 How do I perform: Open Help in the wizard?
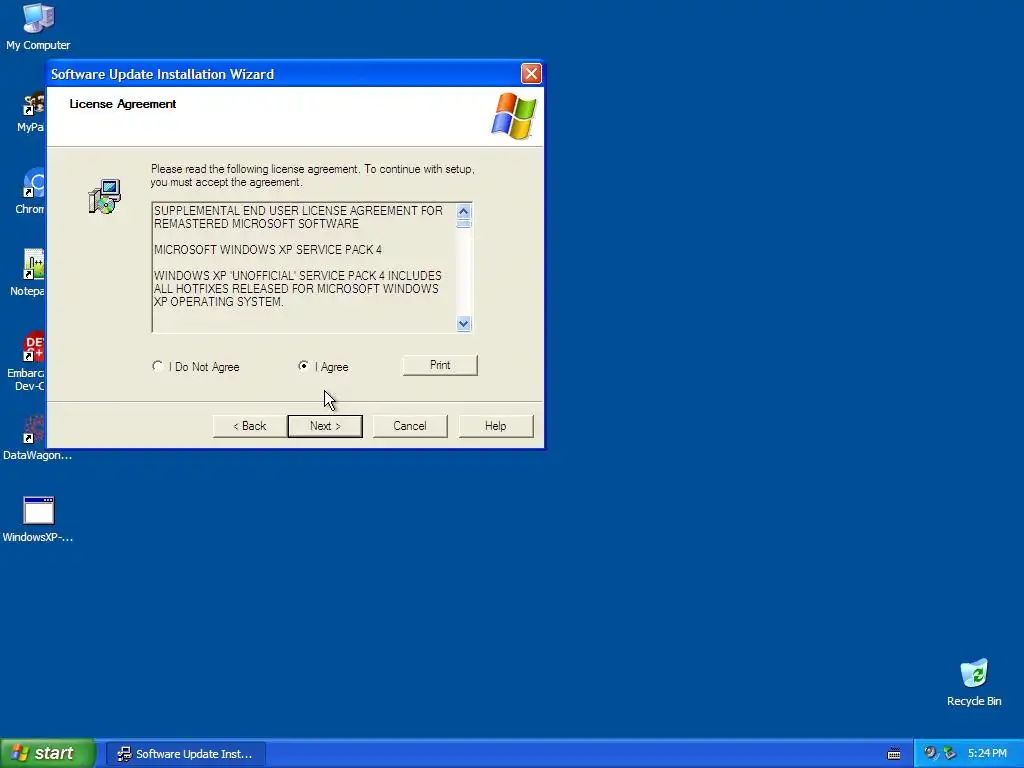(496, 426)
